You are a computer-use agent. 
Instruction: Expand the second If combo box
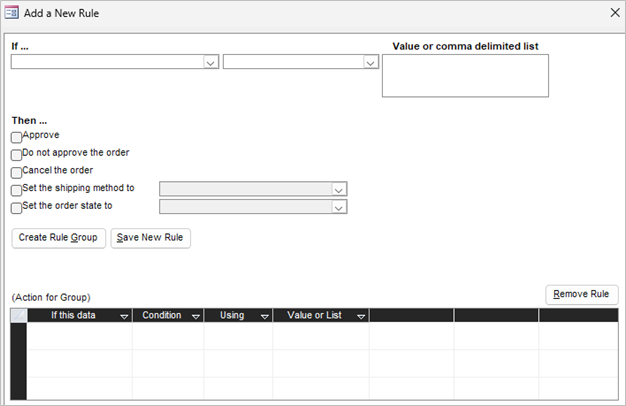point(370,62)
